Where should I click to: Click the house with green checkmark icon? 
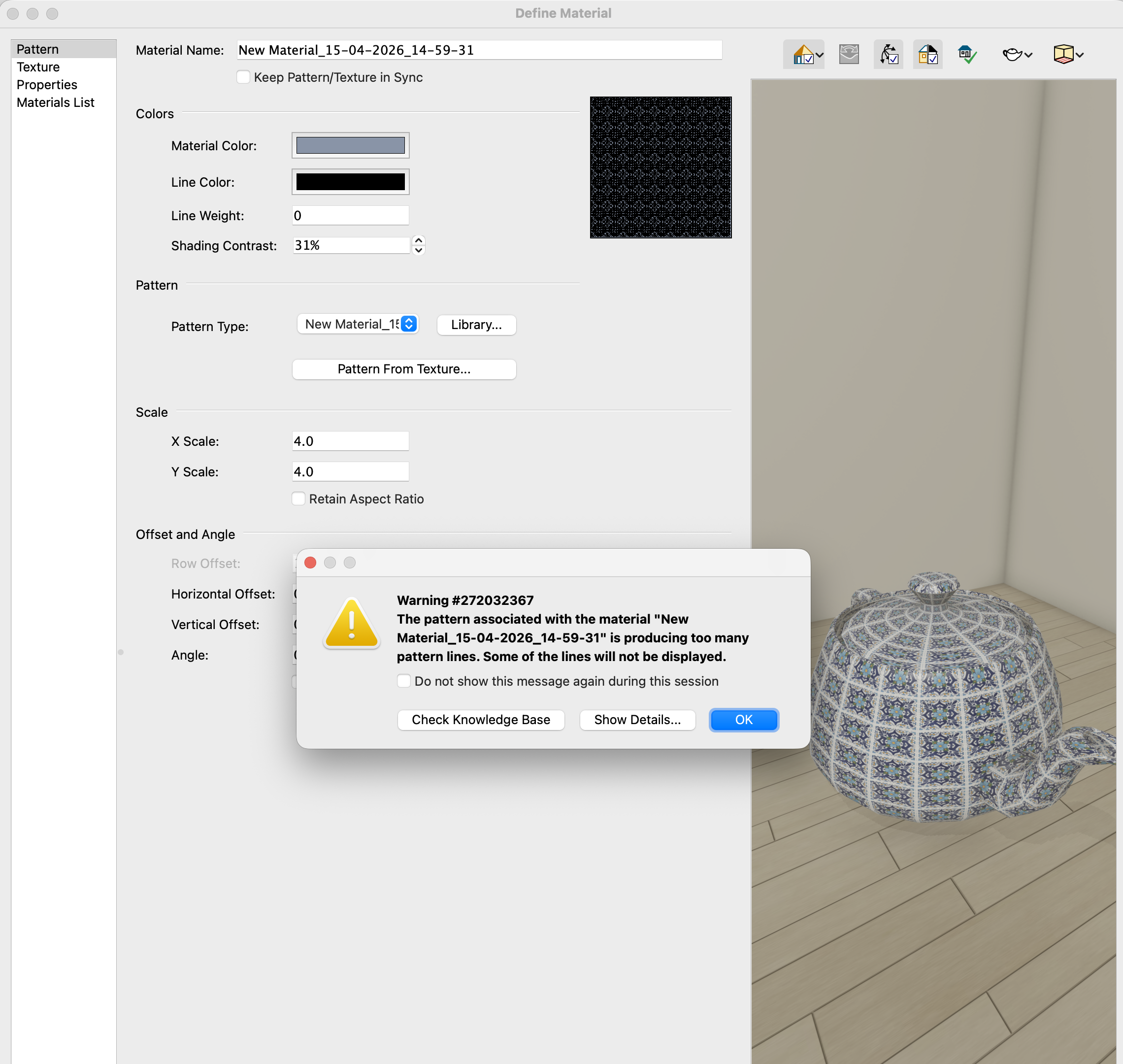click(x=967, y=55)
